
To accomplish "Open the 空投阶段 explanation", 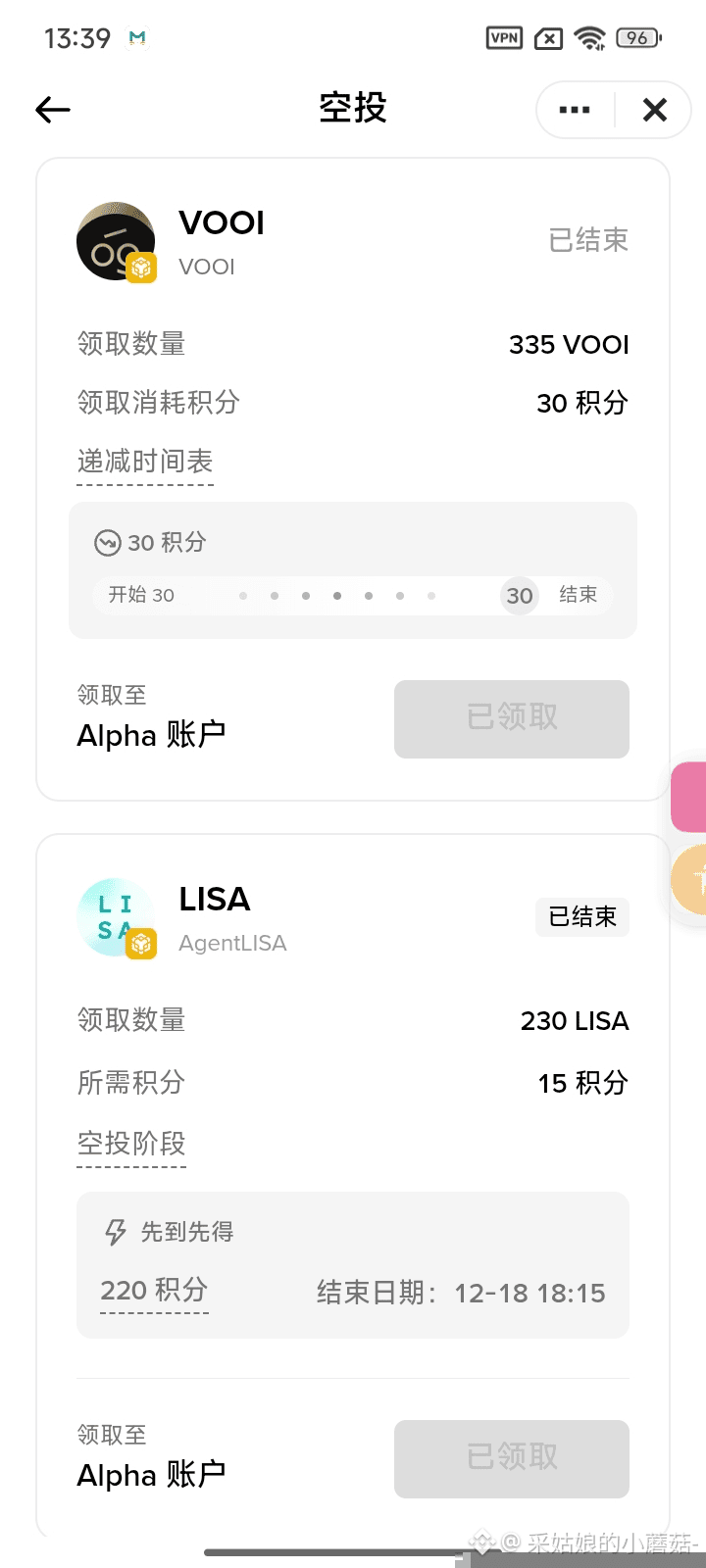I will click(131, 1144).
